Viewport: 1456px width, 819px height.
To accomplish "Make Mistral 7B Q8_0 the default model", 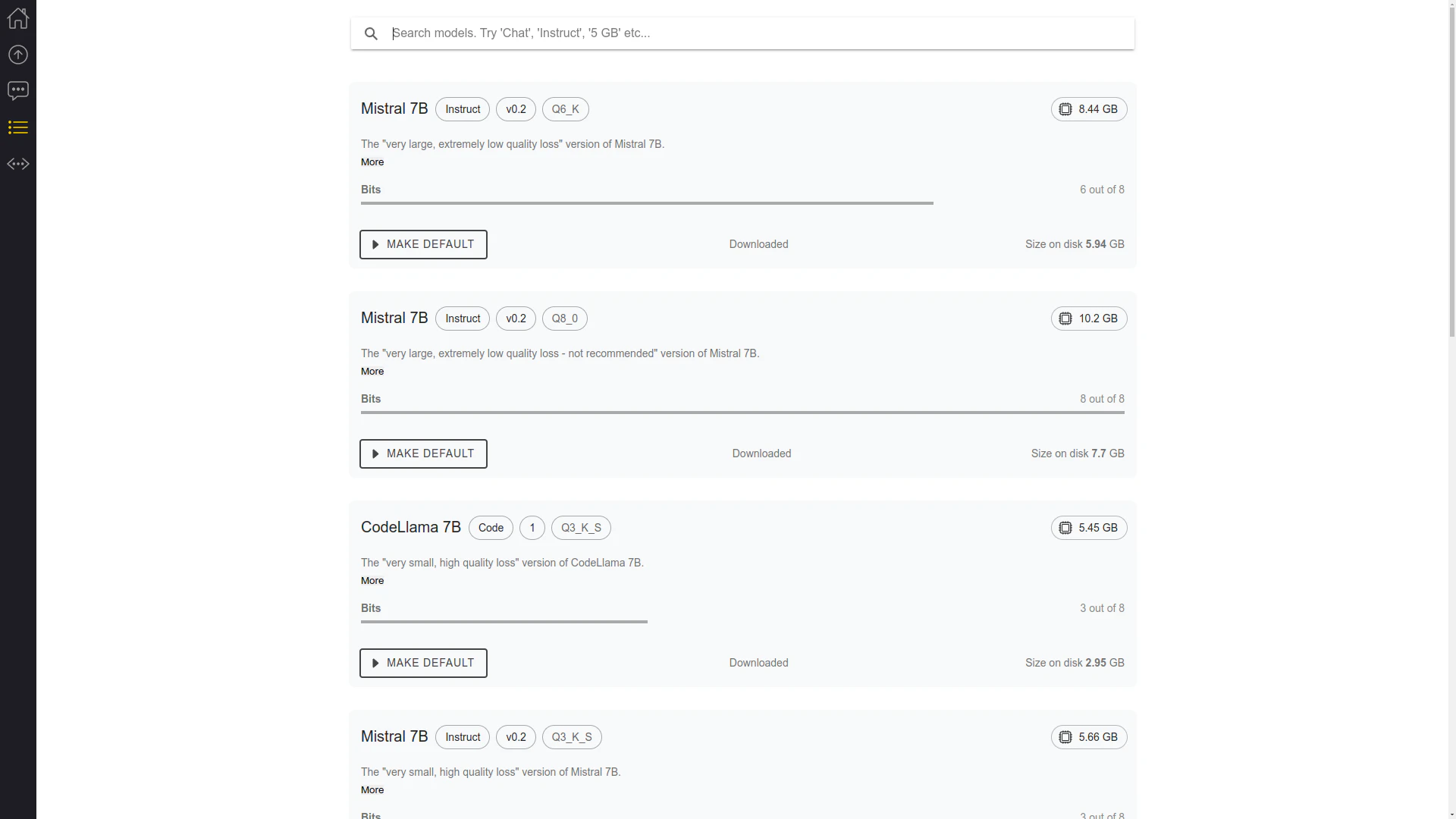I will pos(422,453).
